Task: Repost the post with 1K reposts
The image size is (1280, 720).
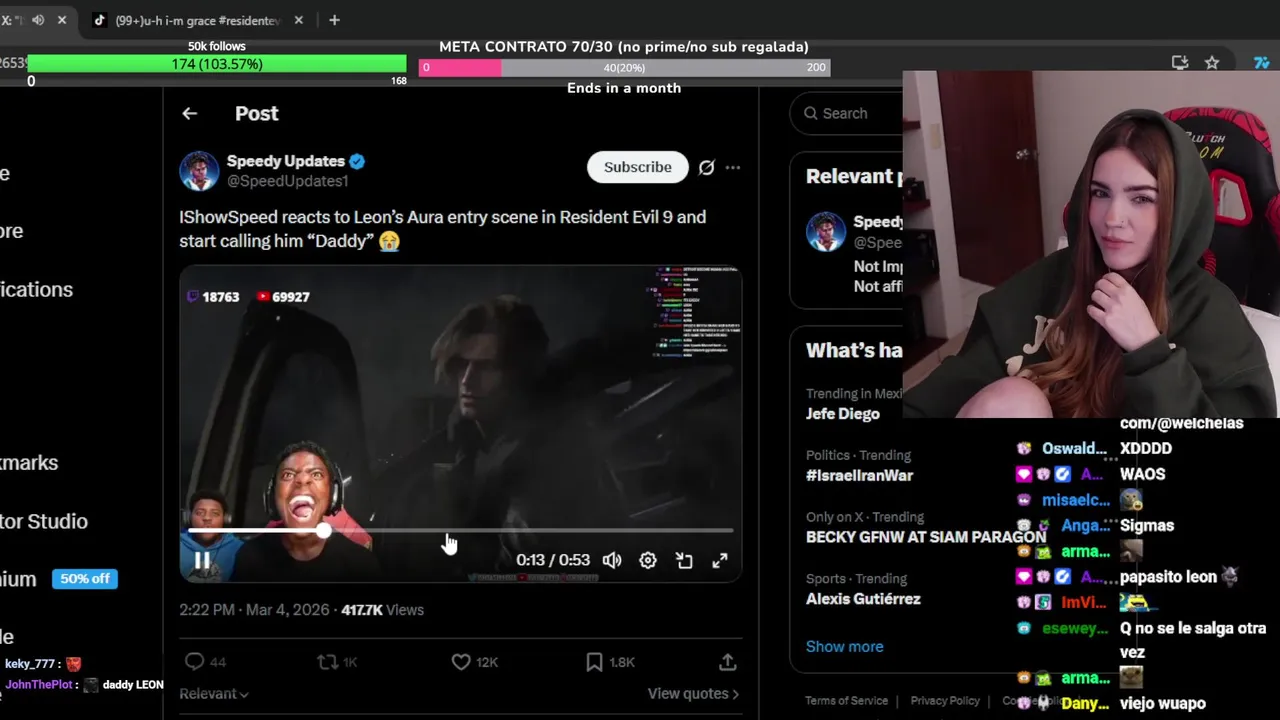Action: point(327,662)
